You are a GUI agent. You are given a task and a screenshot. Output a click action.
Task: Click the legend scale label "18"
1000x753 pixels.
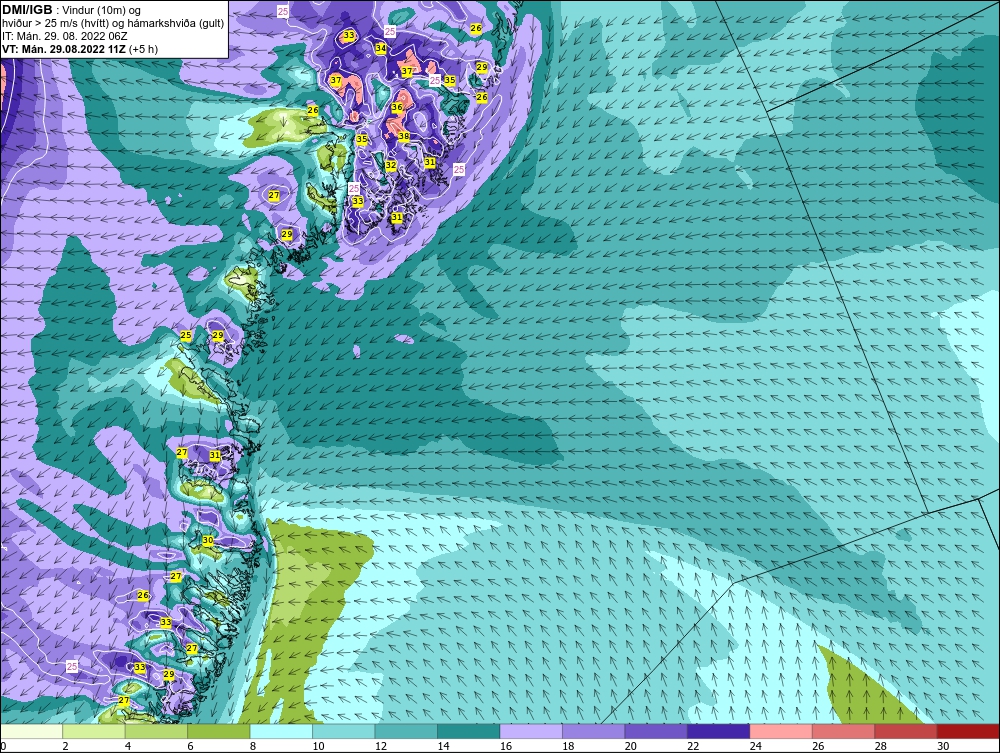click(568, 746)
